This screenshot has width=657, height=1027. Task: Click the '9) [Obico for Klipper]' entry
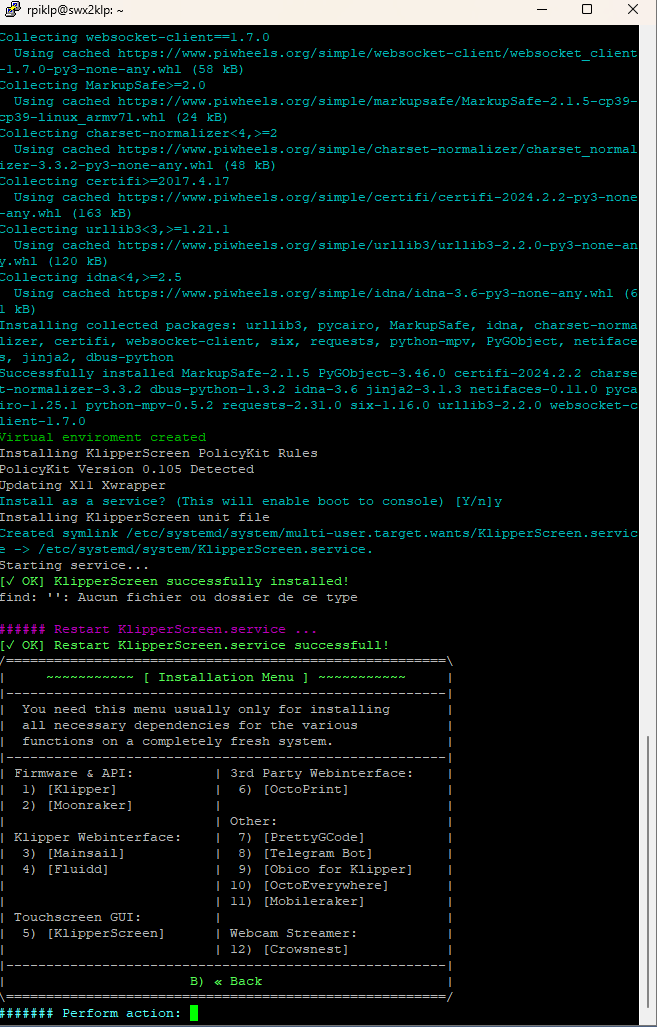click(x=325, y=869)
